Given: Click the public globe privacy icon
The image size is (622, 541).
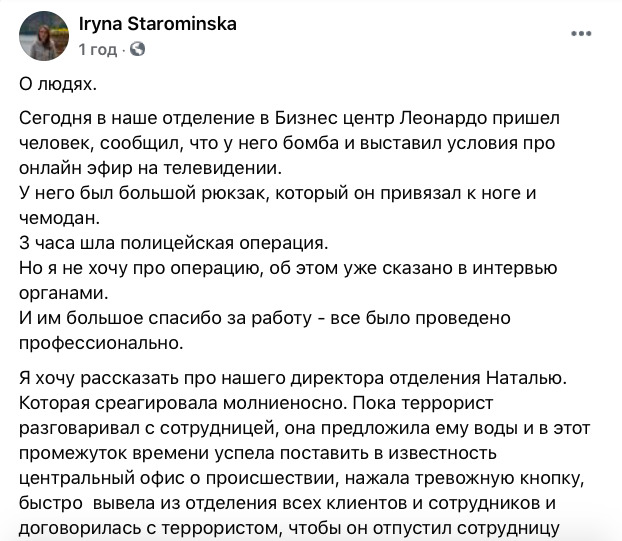Looking at the screenshot, I should click(137, 48).
